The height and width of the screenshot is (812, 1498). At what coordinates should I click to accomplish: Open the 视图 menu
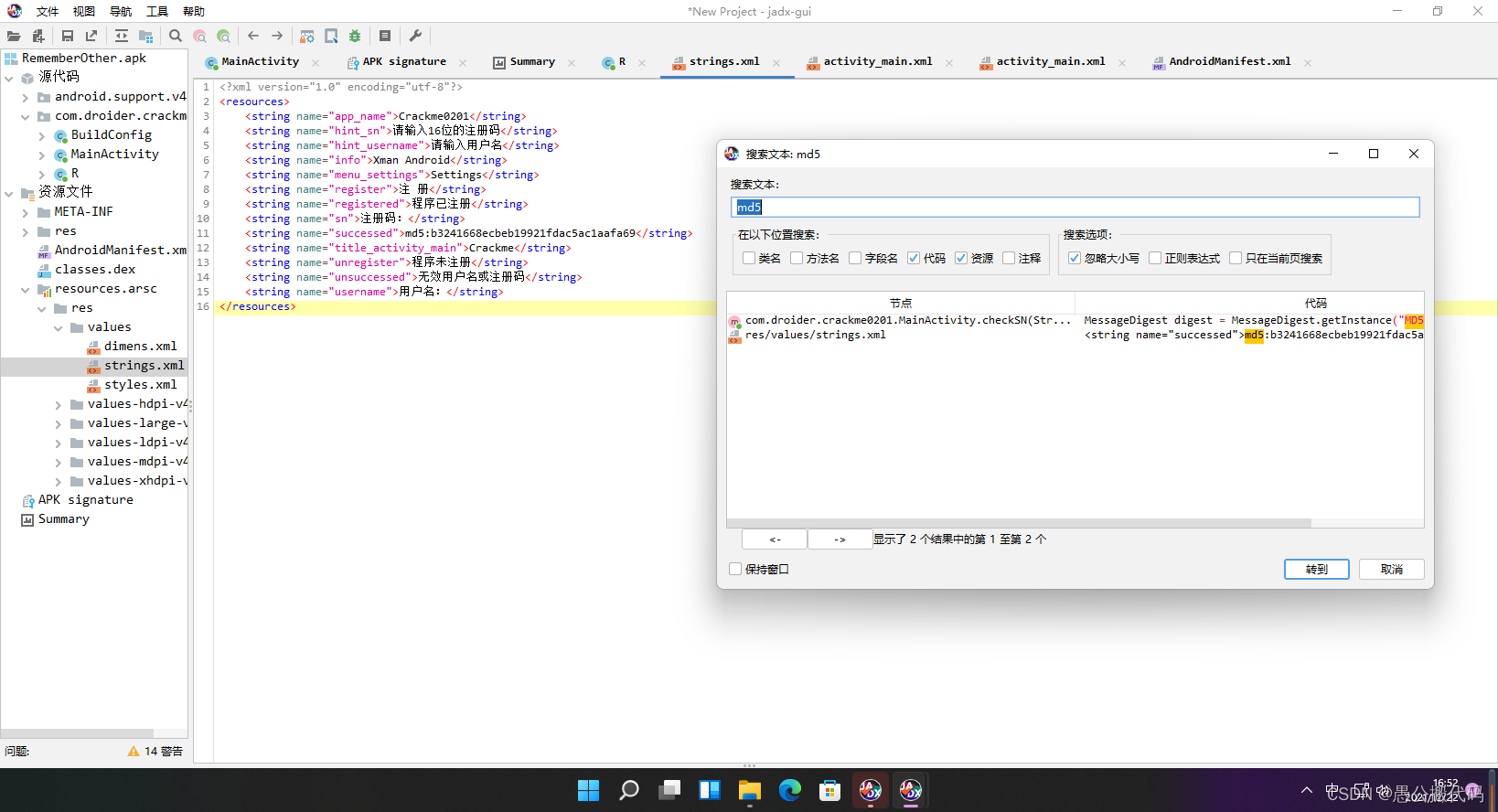pyautogui.click(x=84, y=11)
